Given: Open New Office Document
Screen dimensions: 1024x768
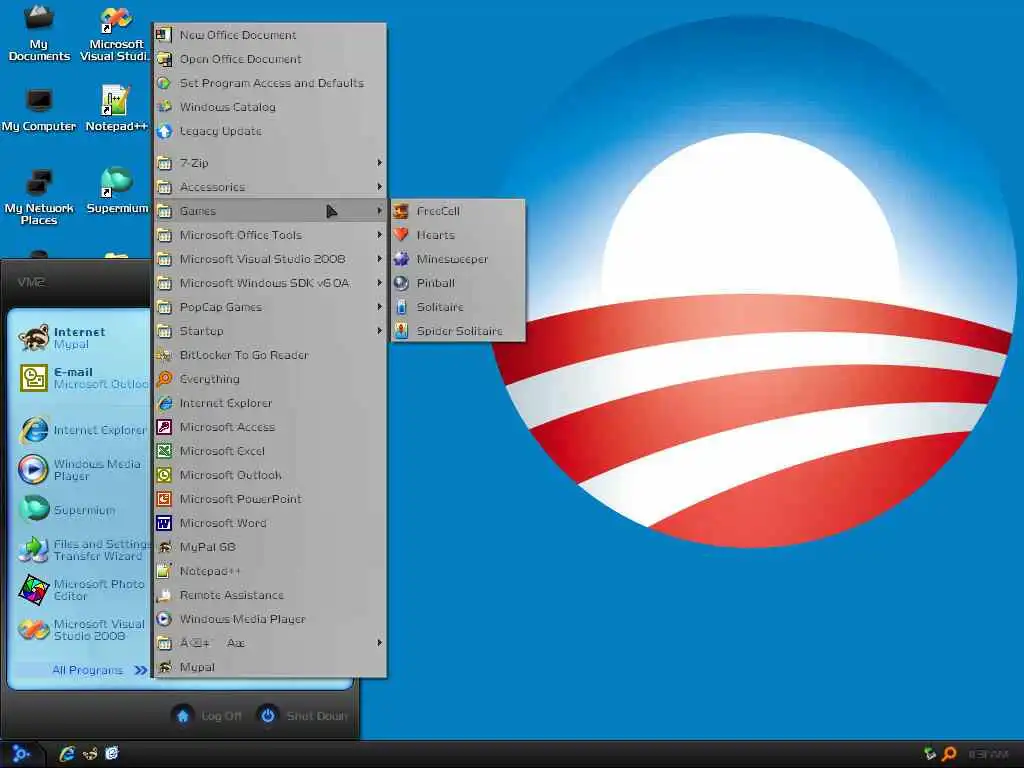Looking at the screenshot, I should click(x=270, y=35).
